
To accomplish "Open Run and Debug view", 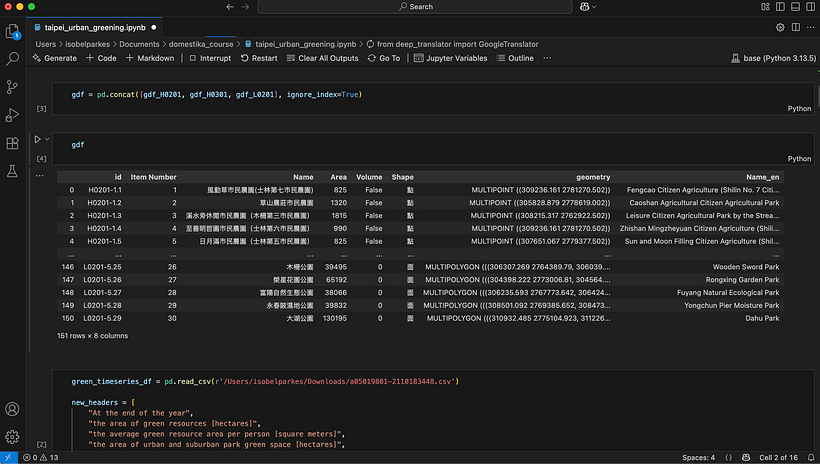I will 13,115.
